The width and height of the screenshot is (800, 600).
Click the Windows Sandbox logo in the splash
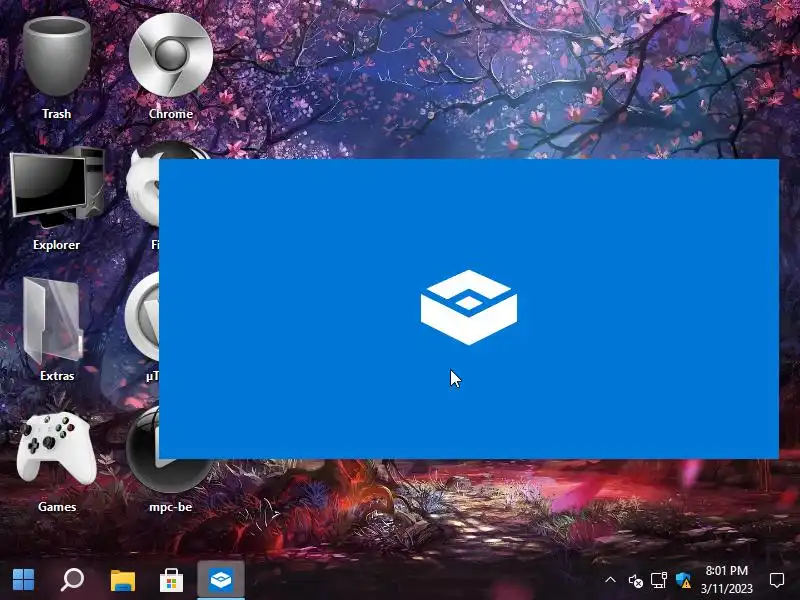pyautogui.click(x=469, y=307)
